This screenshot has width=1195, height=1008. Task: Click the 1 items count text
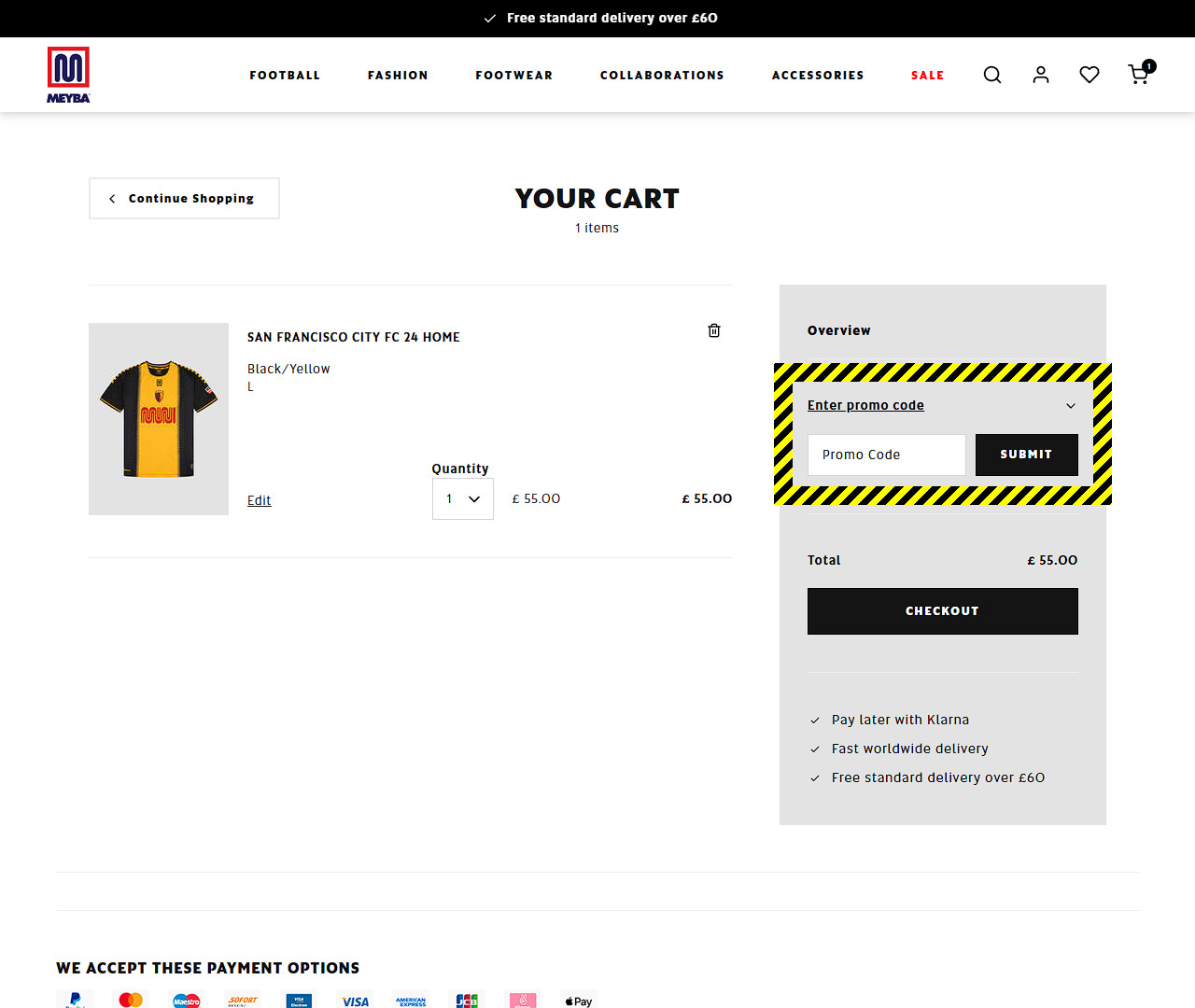coord(597,228)
